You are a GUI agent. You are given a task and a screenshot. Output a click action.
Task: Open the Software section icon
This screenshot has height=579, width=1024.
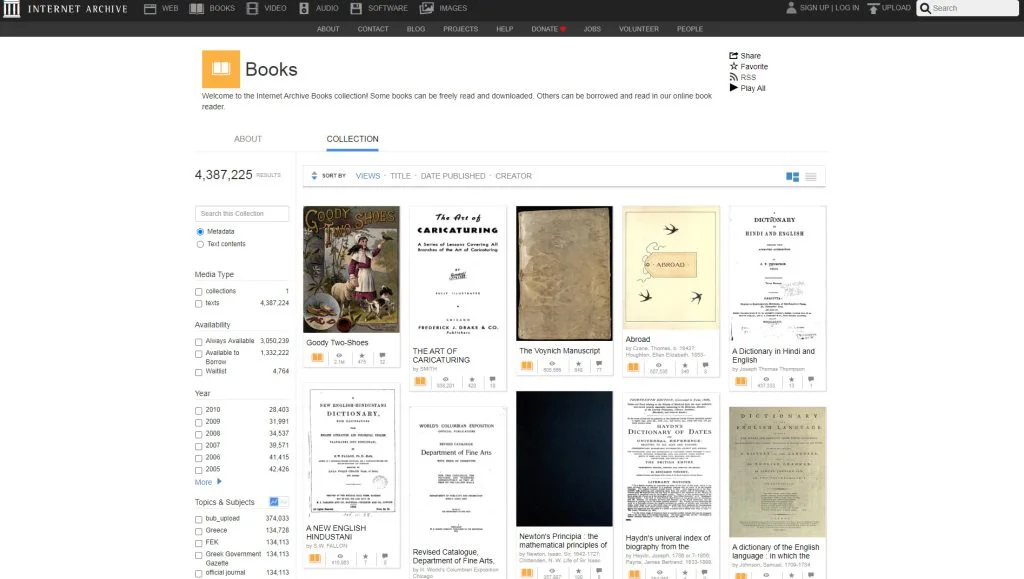(x=356, y=8)
